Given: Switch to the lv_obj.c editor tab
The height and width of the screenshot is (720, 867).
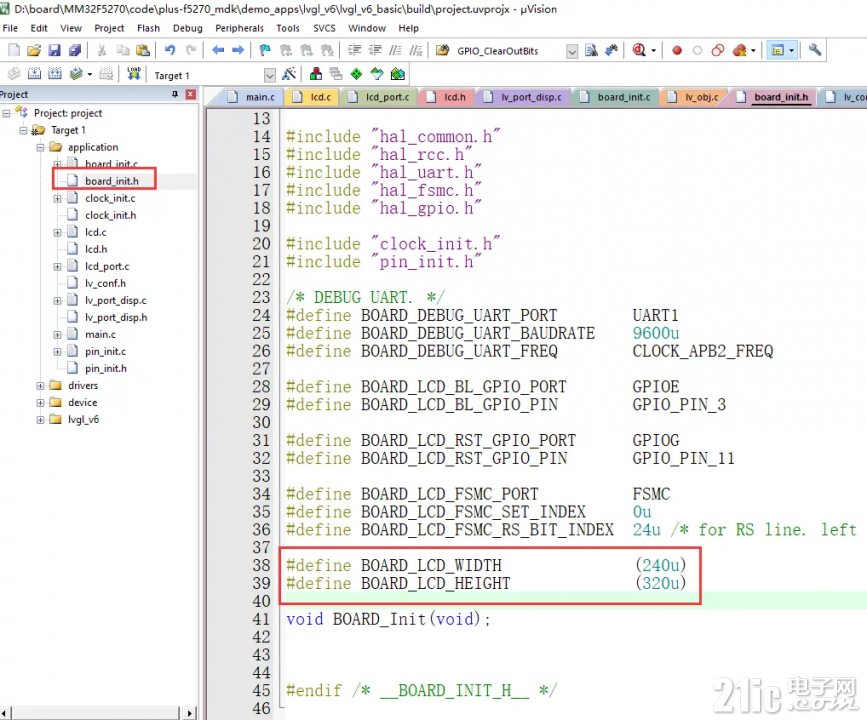Looking at the screenshot, I should pos(694,97).
